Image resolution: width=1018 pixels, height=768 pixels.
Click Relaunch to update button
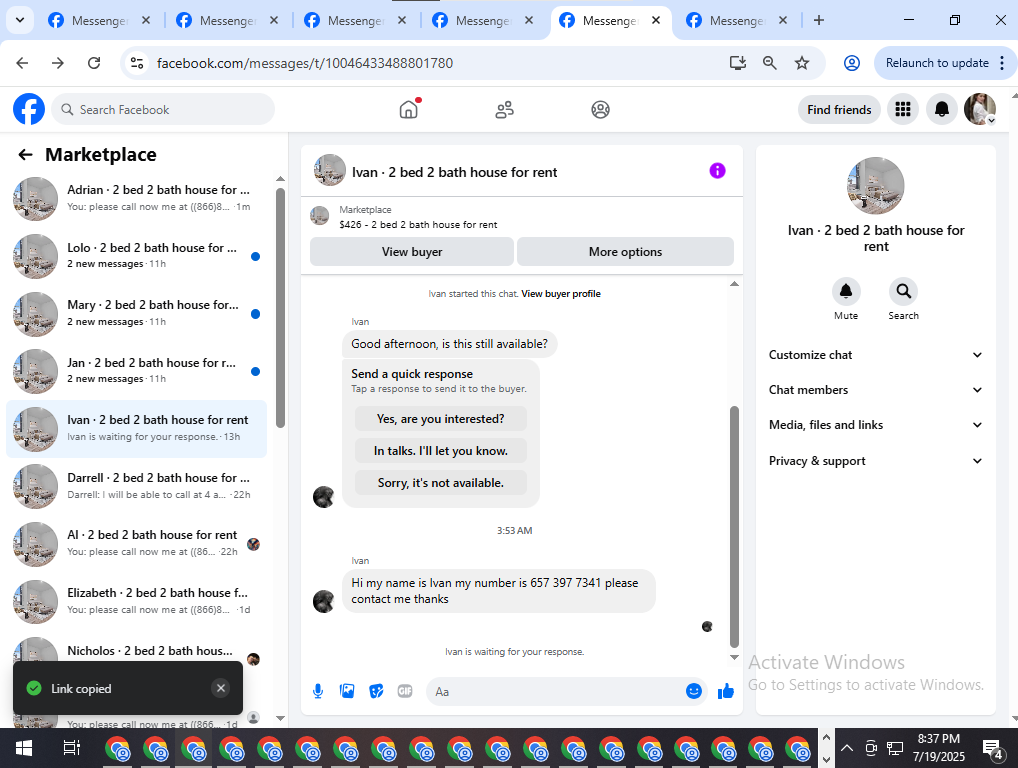[x=937, y=63]
